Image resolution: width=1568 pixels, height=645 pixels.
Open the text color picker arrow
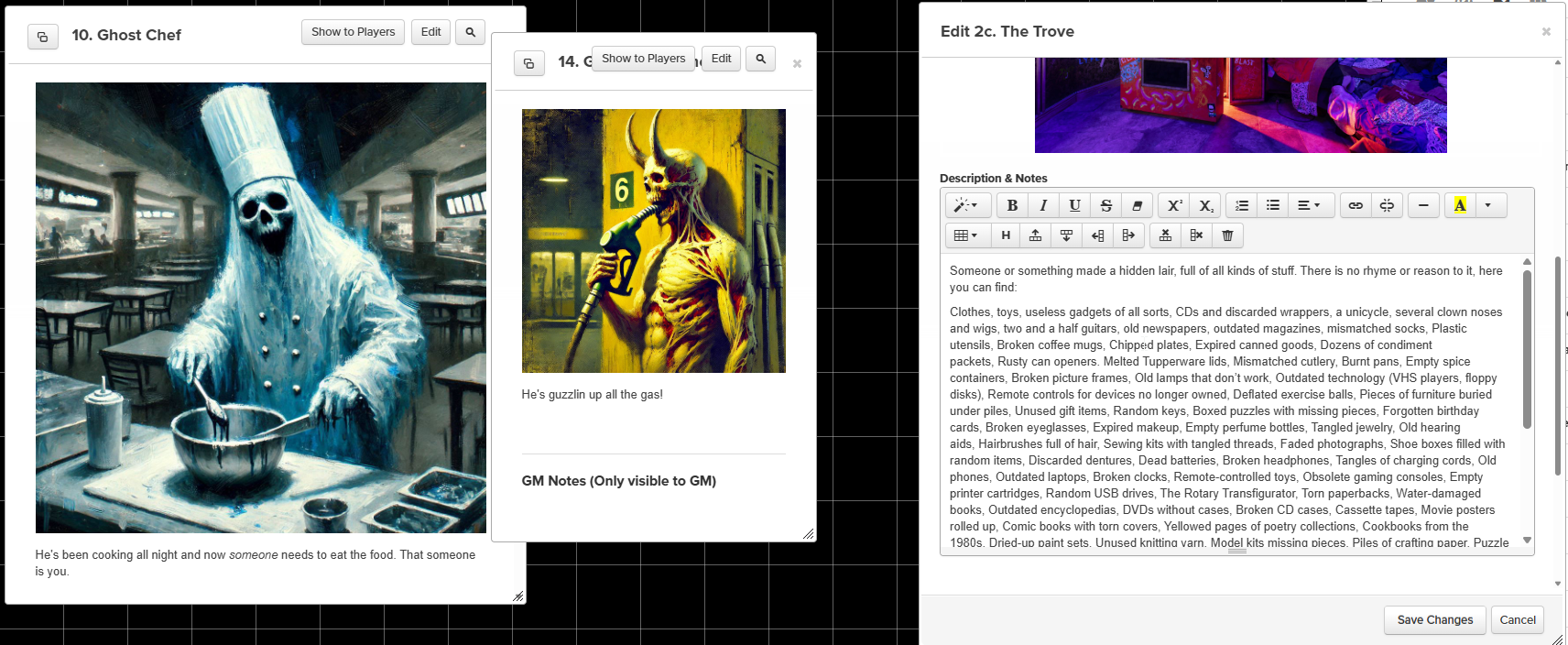coord(1488,205)
